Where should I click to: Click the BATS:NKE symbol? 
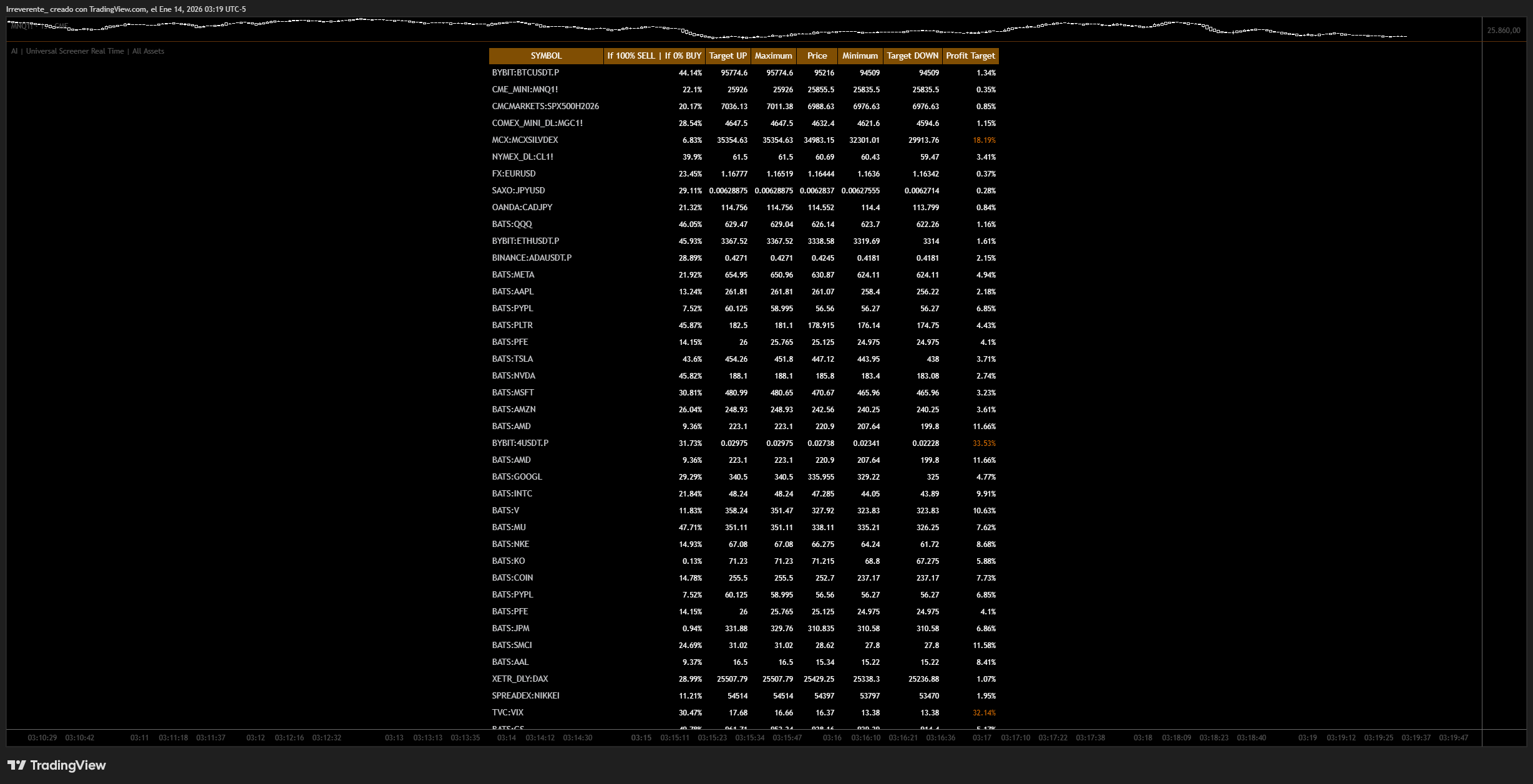(x=510, y=544)
